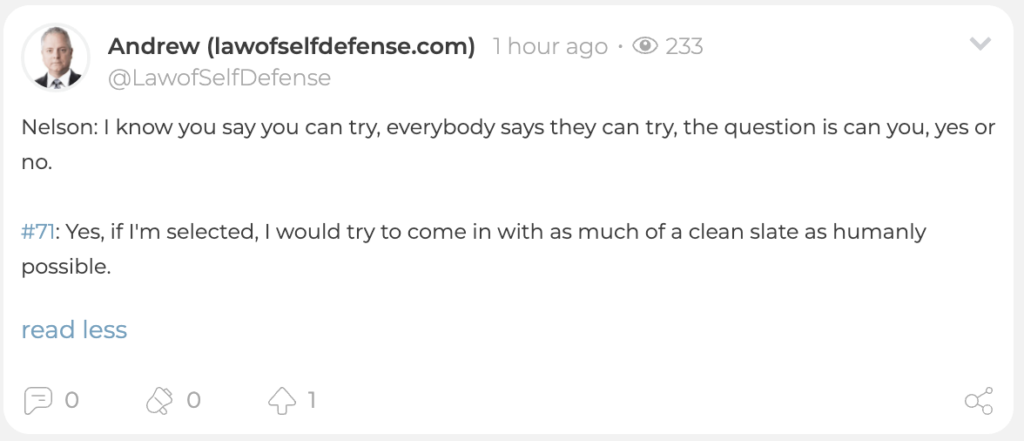Click the 233 view count
This screenshot has height=441, width=1024.
point(684,46)
